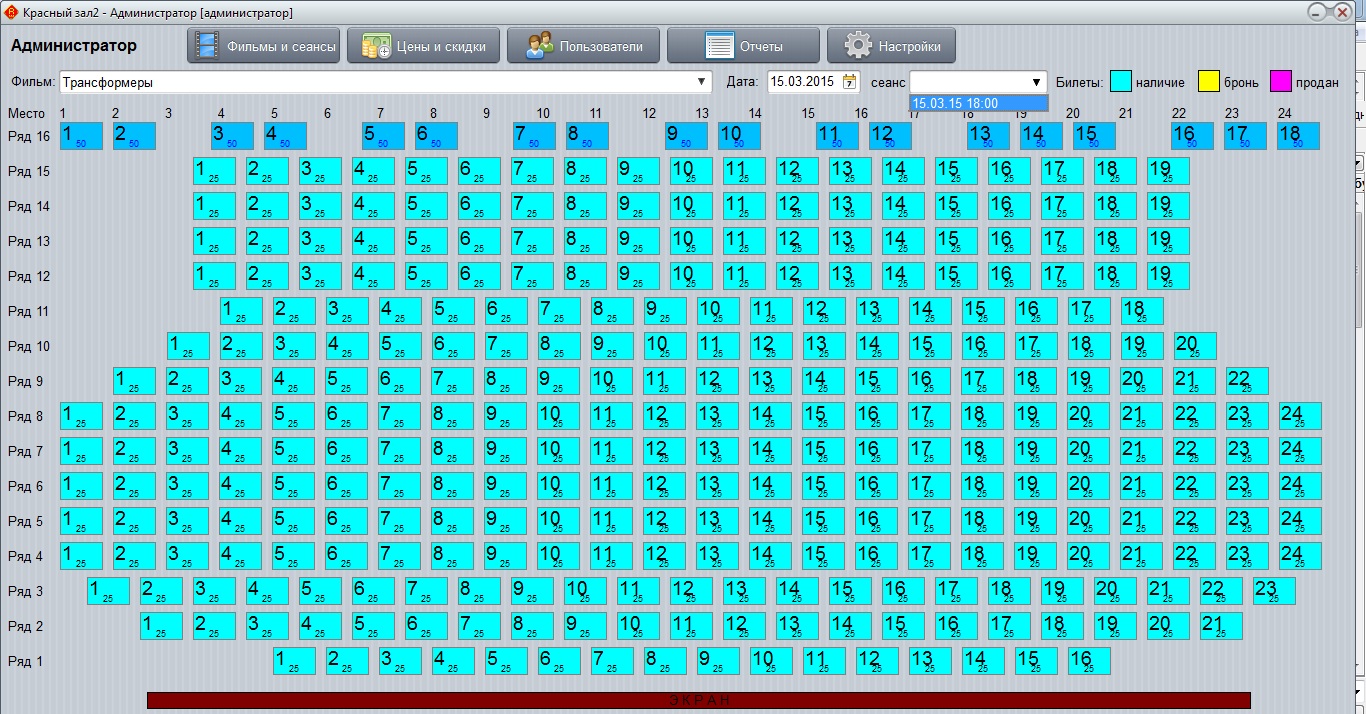Expand the Фильм dropdown arrow

(702, 82)
